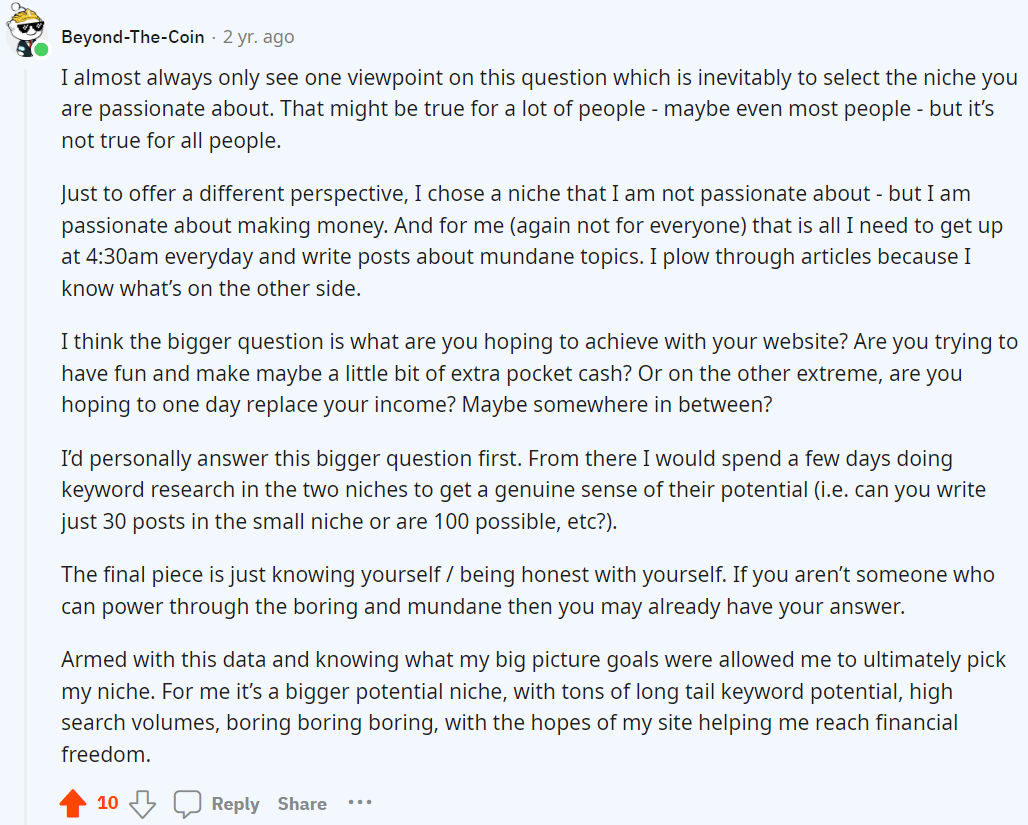
Task: Click the word "freedom." ending the comment
Action: 106,754
